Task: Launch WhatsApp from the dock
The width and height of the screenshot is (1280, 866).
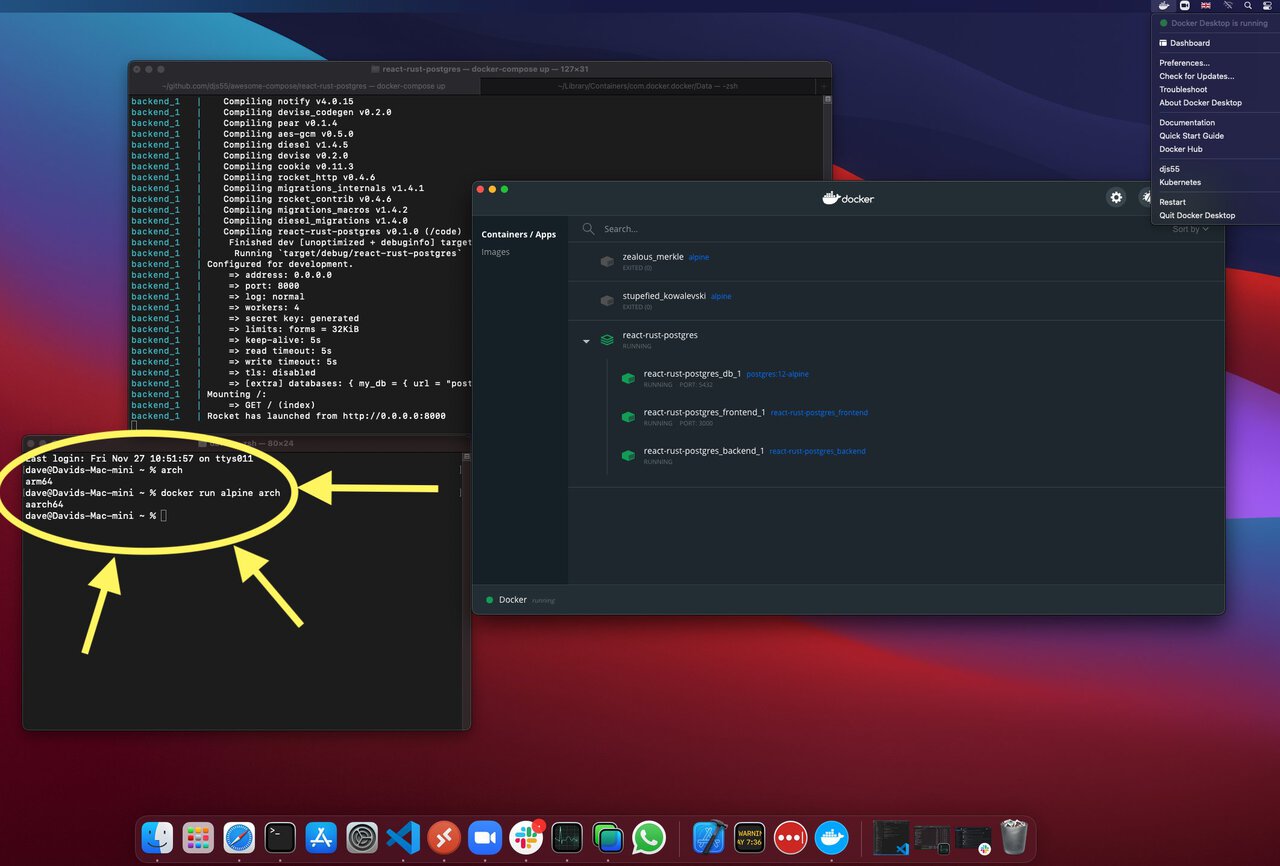Action: [x=649, y=837]
